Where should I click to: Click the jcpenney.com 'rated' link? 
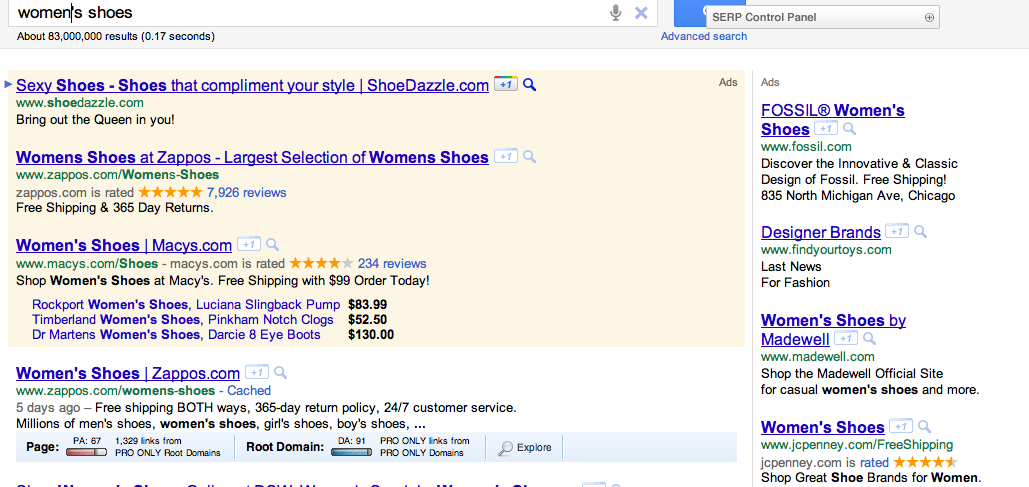(x=874, y=461)
